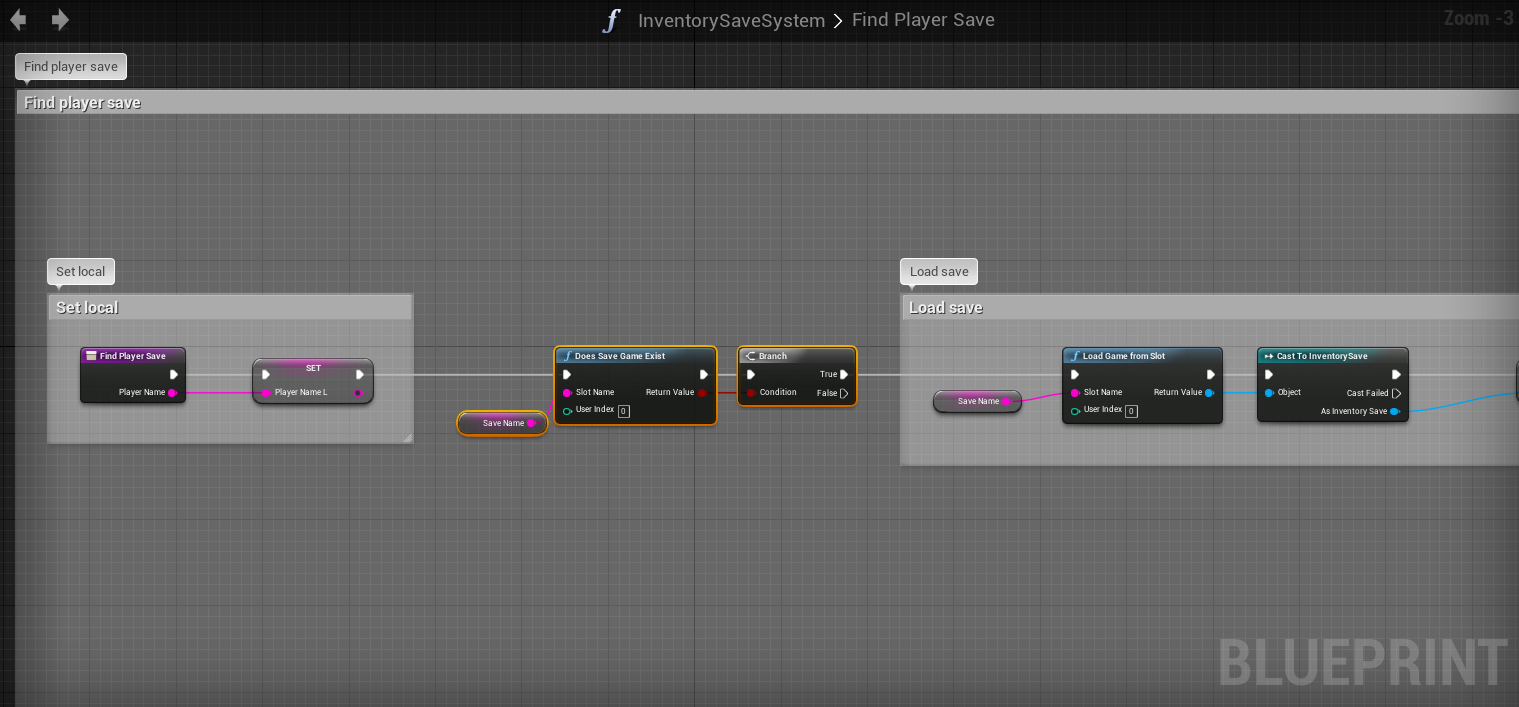Select Save Name variable node in Load save
Viewport: 1519px width, 707px height.
(x=978, y=401)
